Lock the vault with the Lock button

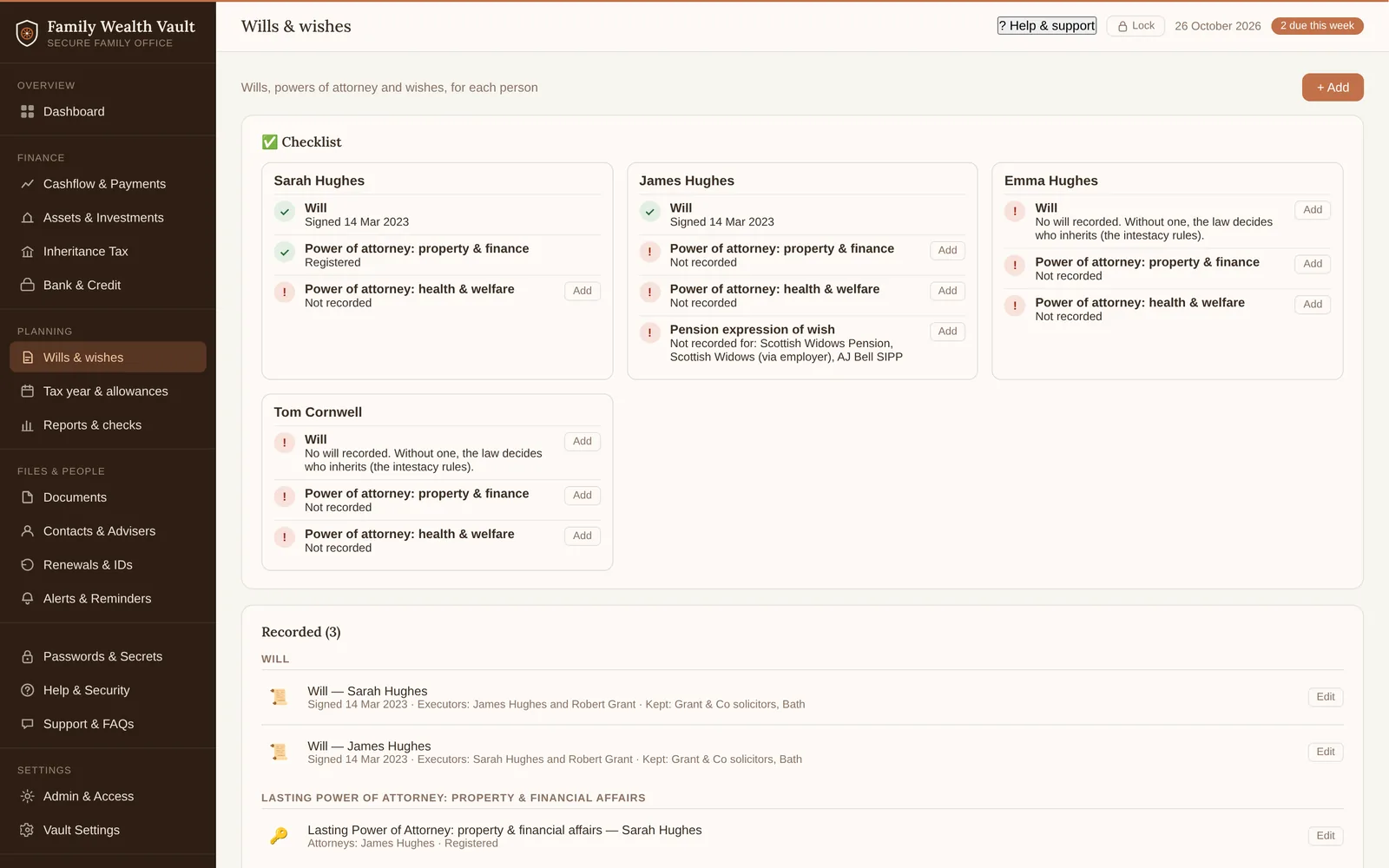click(x=1136, y=26)
